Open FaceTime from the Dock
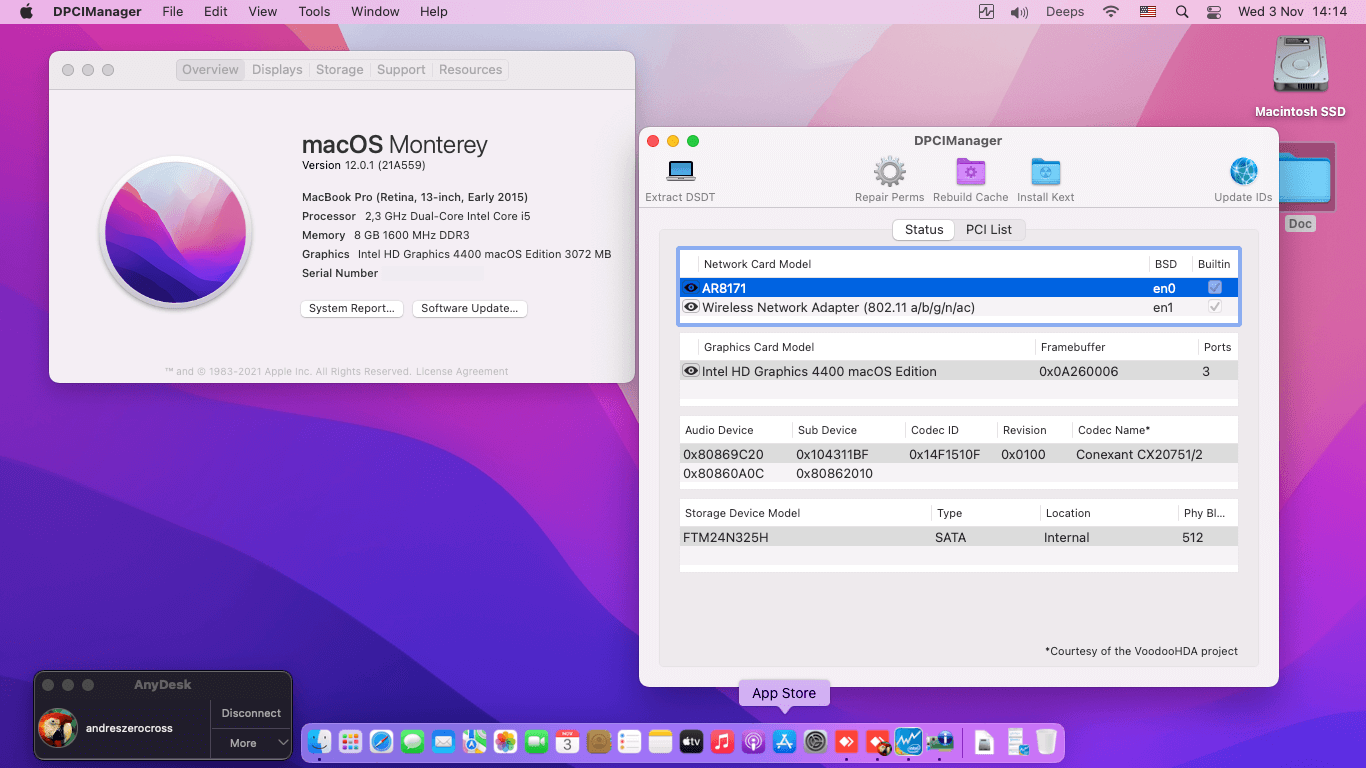The width and height of the screenshot is (1366, 768). [536, 741]
